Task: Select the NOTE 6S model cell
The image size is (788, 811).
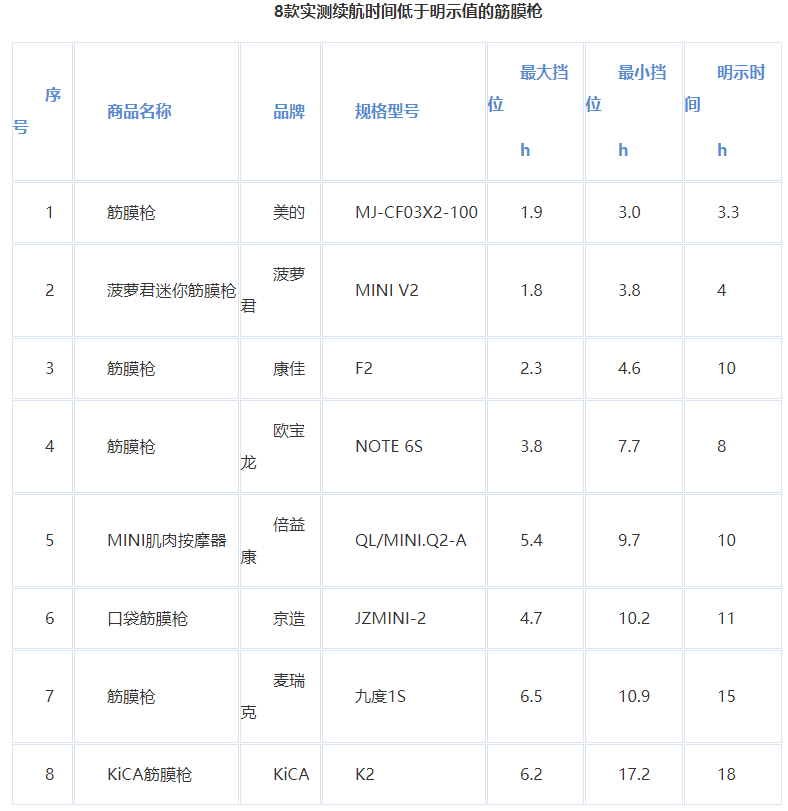Action: 389,447
